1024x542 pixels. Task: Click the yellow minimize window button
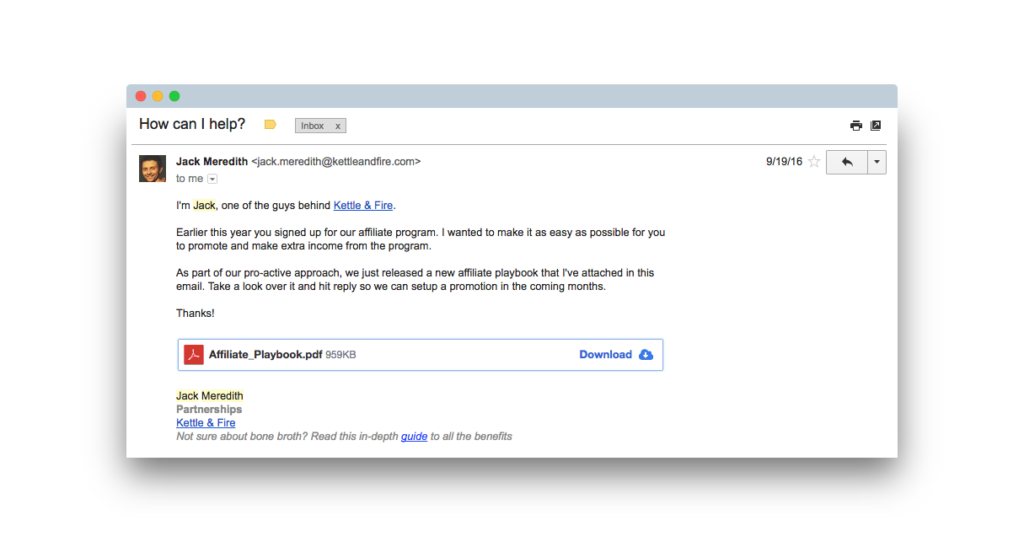pos(157,96)
